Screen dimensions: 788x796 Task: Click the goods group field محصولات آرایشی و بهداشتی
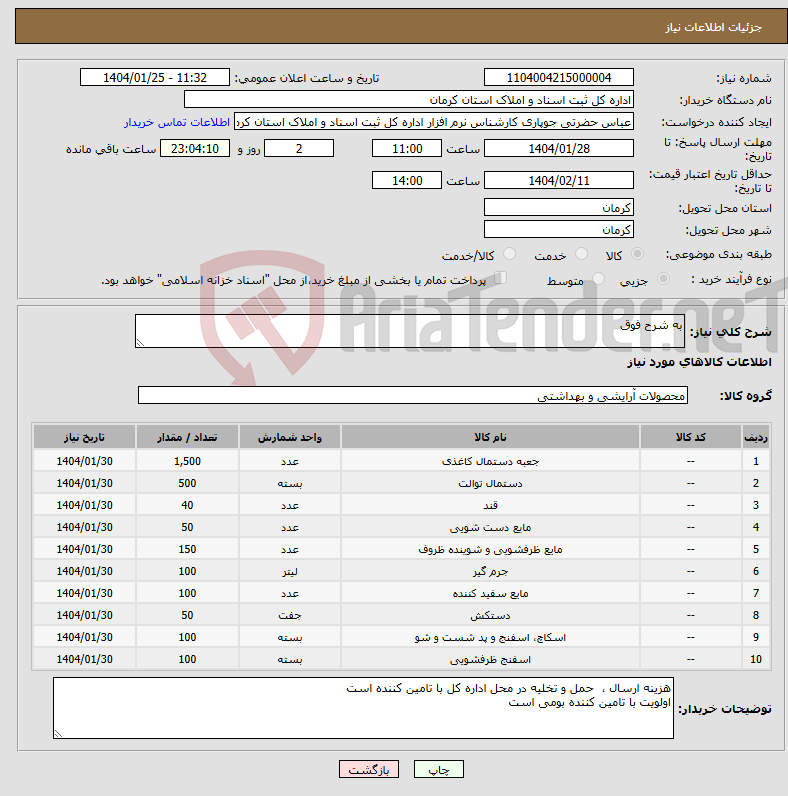click(413, 395)
